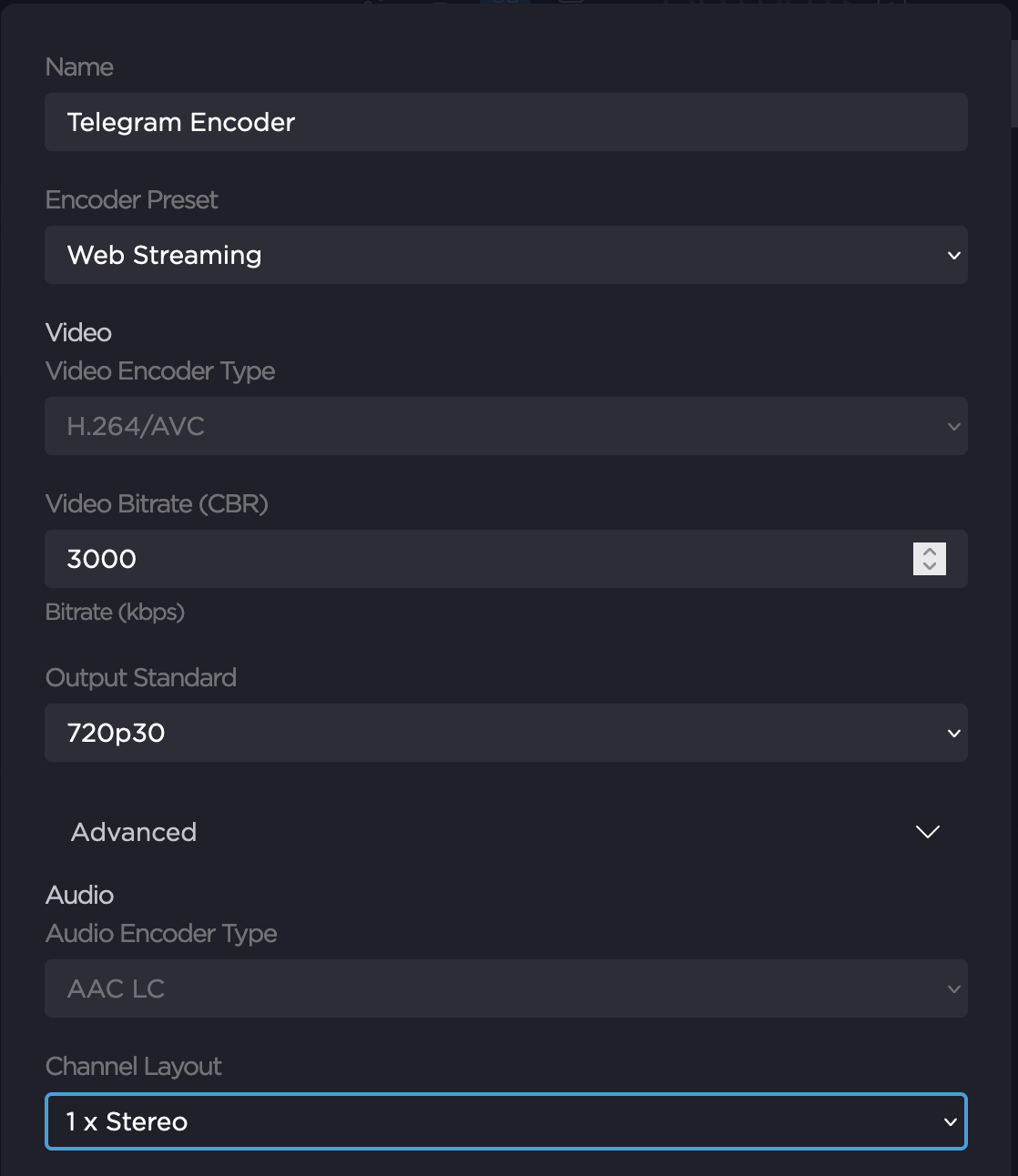The image size is (1018, 1176).
Task: Open the Audio Encoder Type dropdown
Action: pos(505,988)
